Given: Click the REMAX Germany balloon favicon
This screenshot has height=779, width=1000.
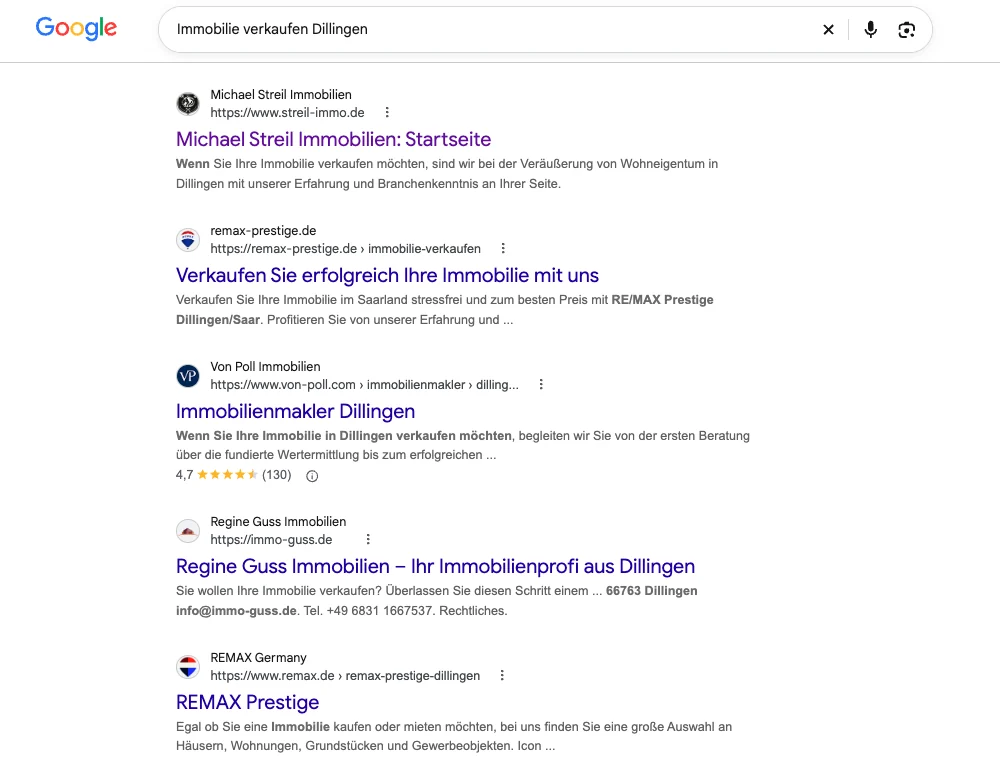Looking at the screenshot, I should point(188,667).
